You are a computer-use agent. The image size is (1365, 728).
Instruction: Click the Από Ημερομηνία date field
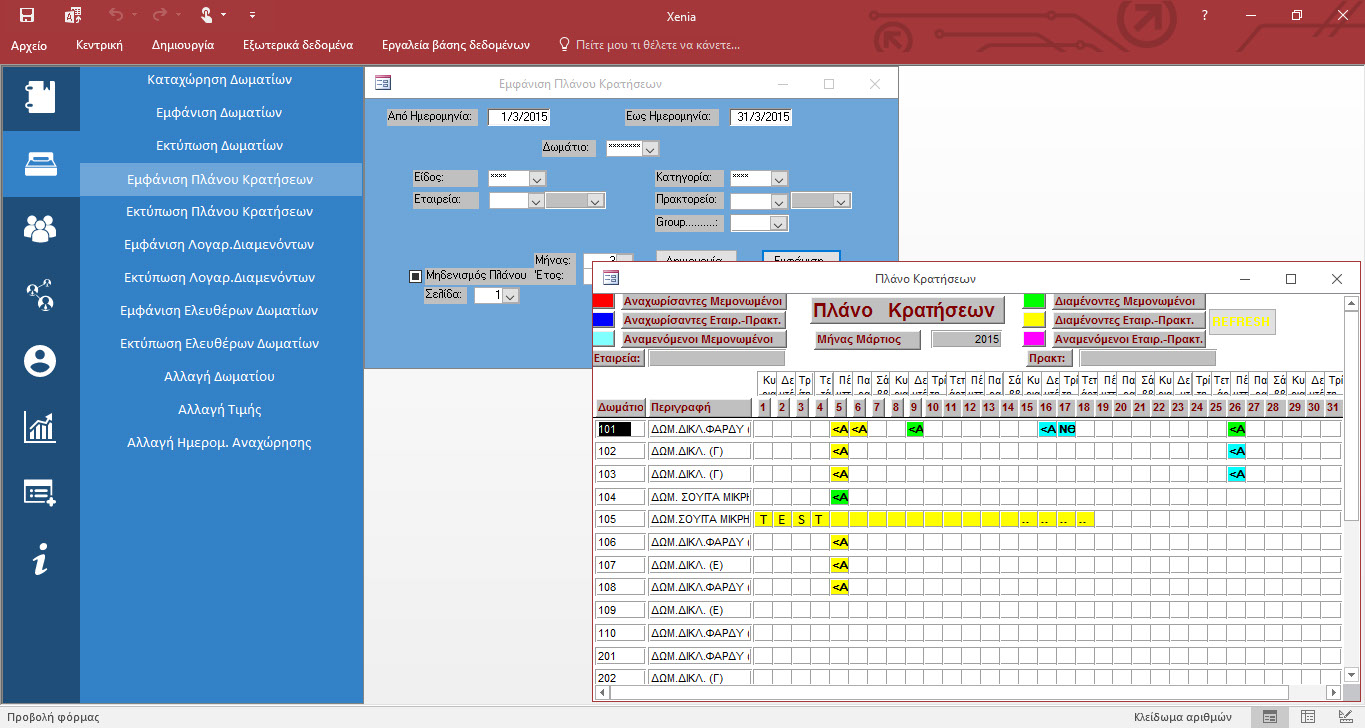[x=519, y=117]
